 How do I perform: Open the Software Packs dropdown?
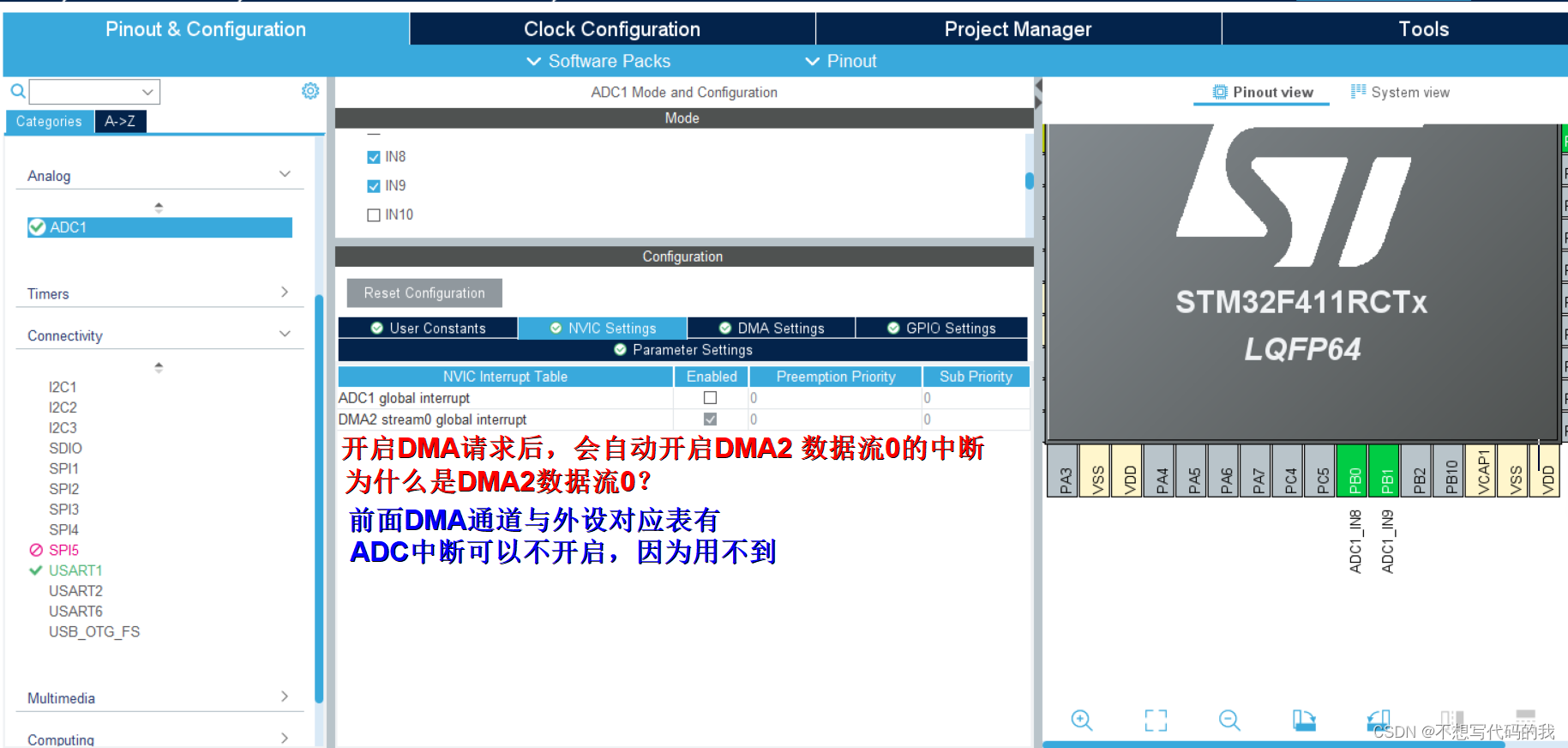tap(598, 61)
